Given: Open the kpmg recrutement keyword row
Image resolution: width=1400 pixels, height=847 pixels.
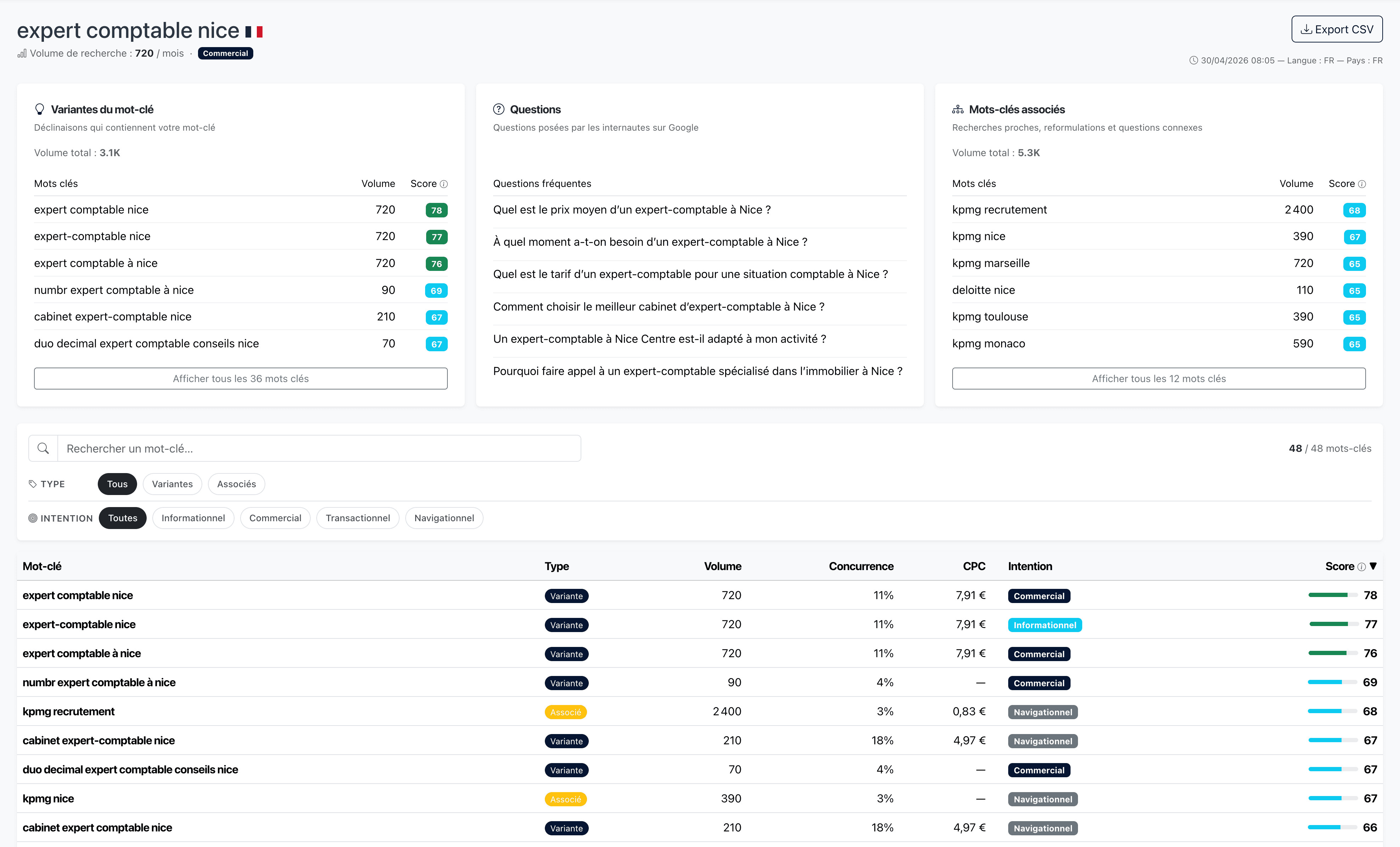Looking at the screenshot, I should click(69, 711).
